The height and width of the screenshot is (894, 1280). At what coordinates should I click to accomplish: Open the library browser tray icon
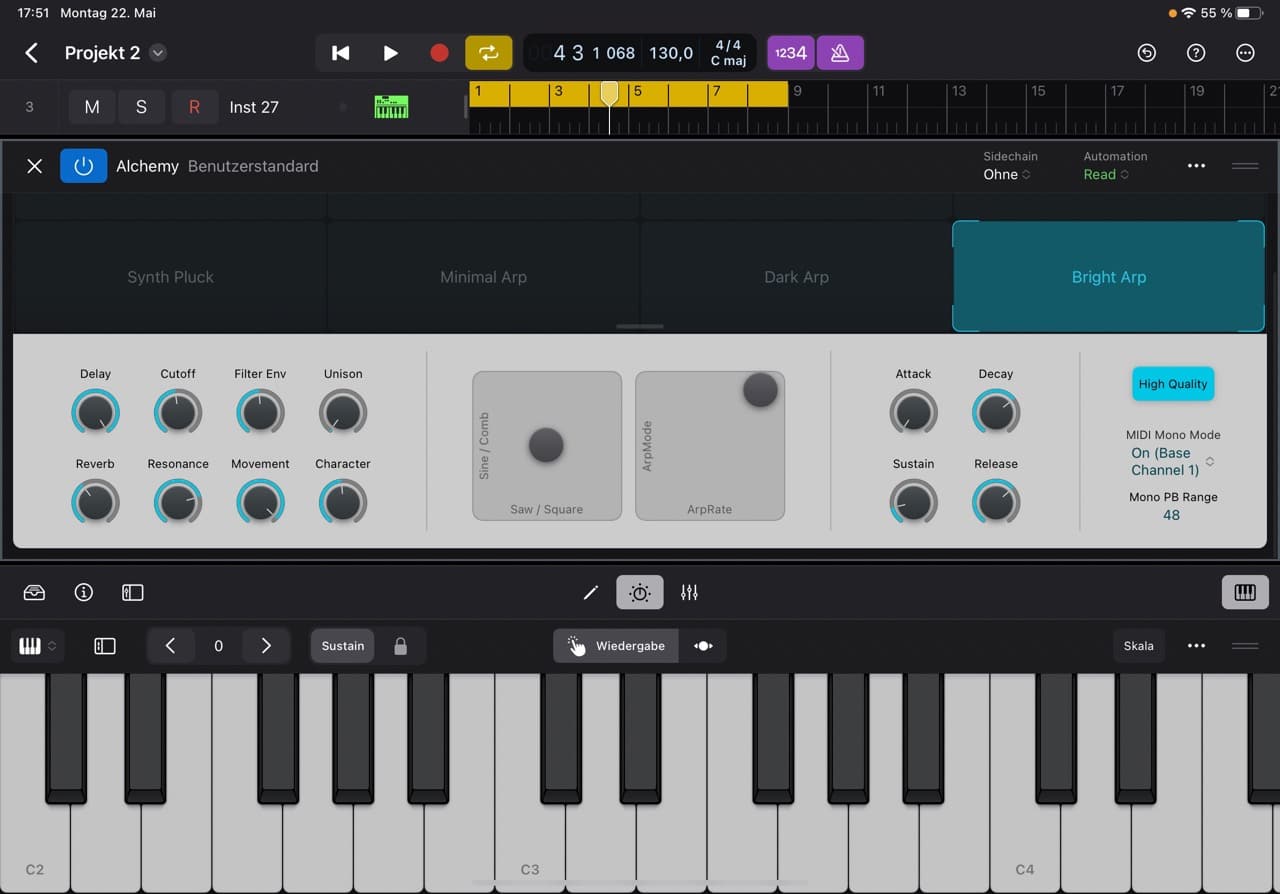pos(34,593)
